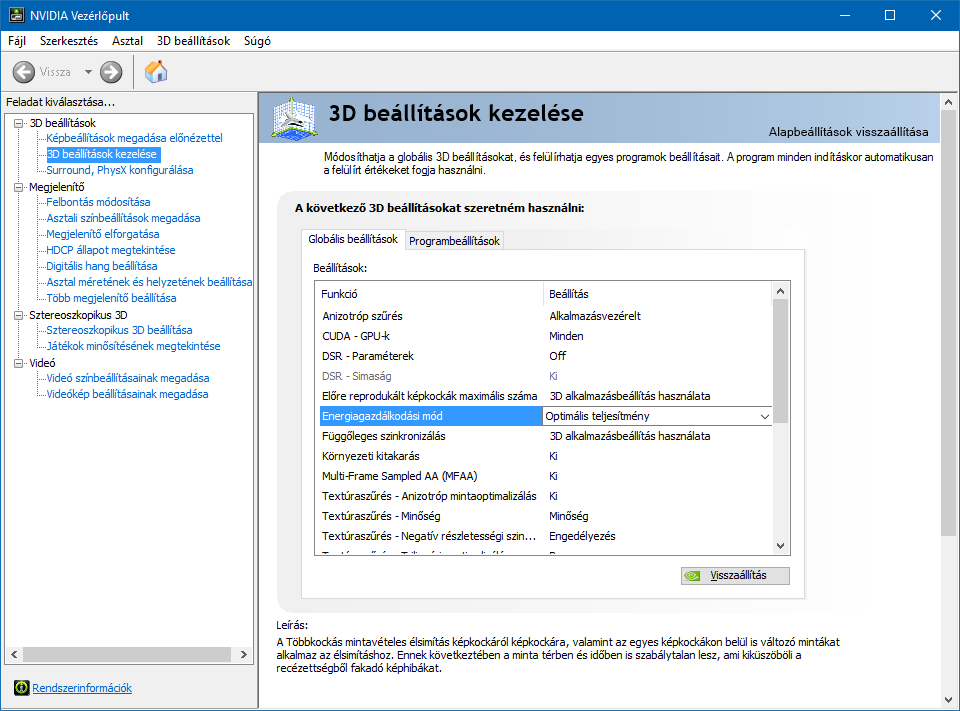Select the DSR - Paraméterek row
The width and height of the screenshot is (960, 711).
[545, 356]
